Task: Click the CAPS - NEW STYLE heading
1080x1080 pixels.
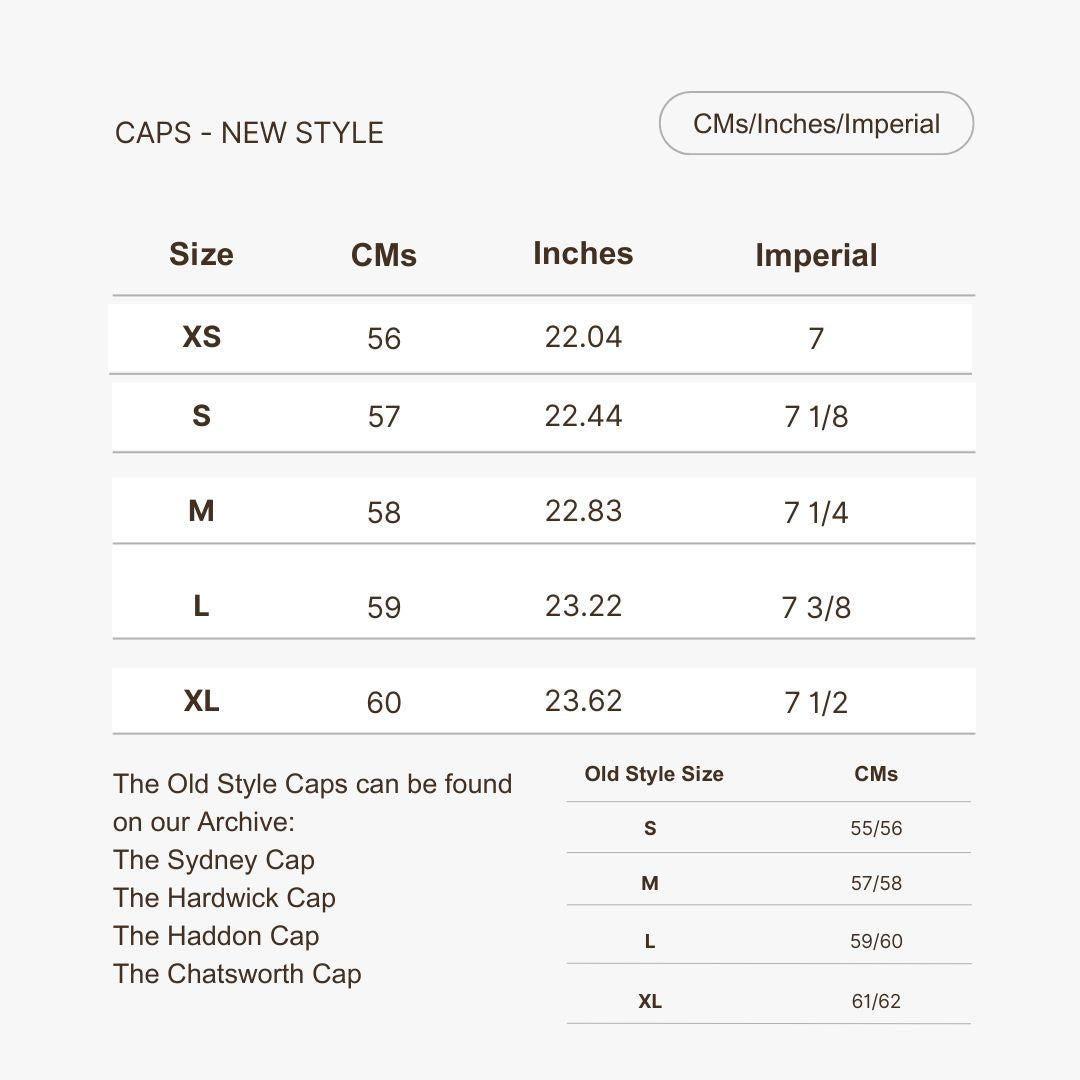Action: click(x=249, y=133)
